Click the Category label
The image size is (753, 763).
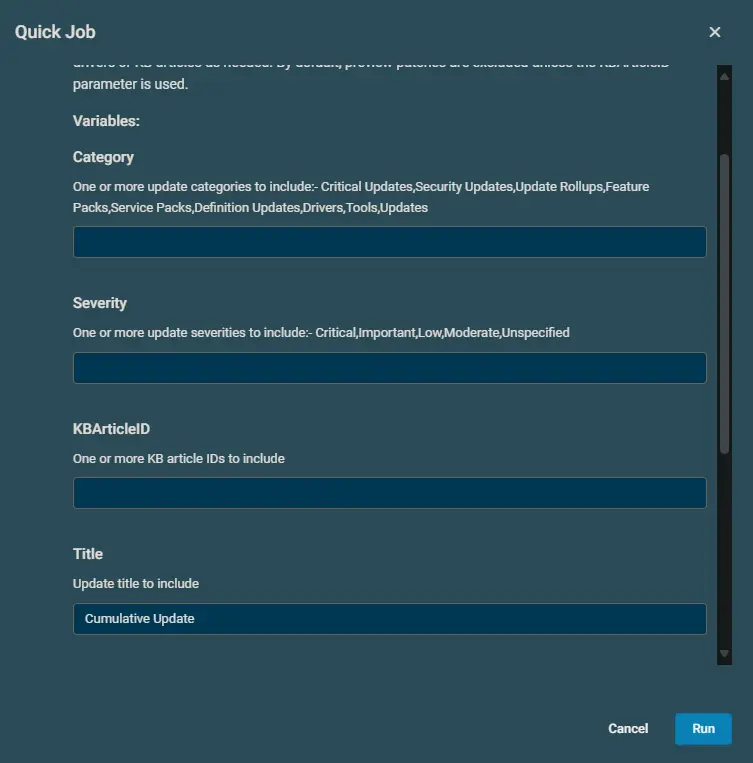pyautogui.click(x=103, y=157)
